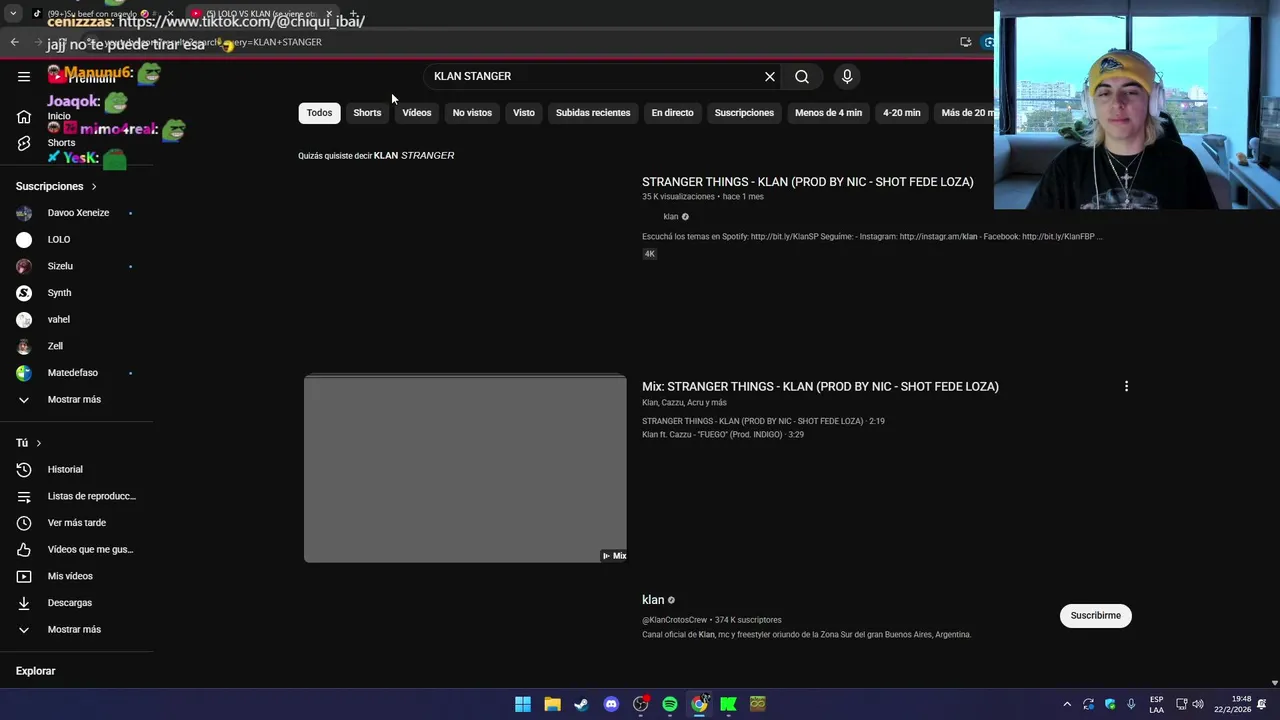Click the volume icon in system tray
1280x720 pixels.
[x=1198, y=704]
